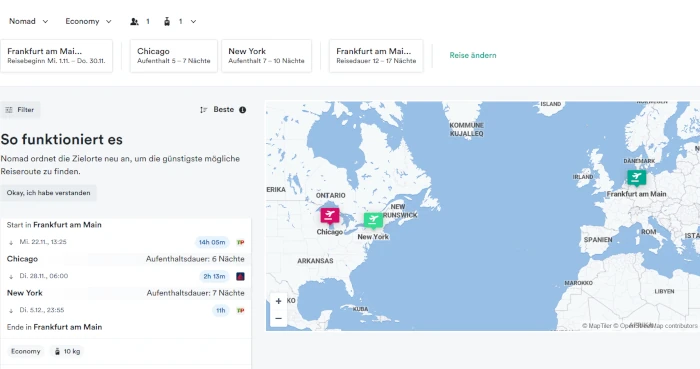Click the pink Chicago plane marker on map

click(x=329, y=216)
